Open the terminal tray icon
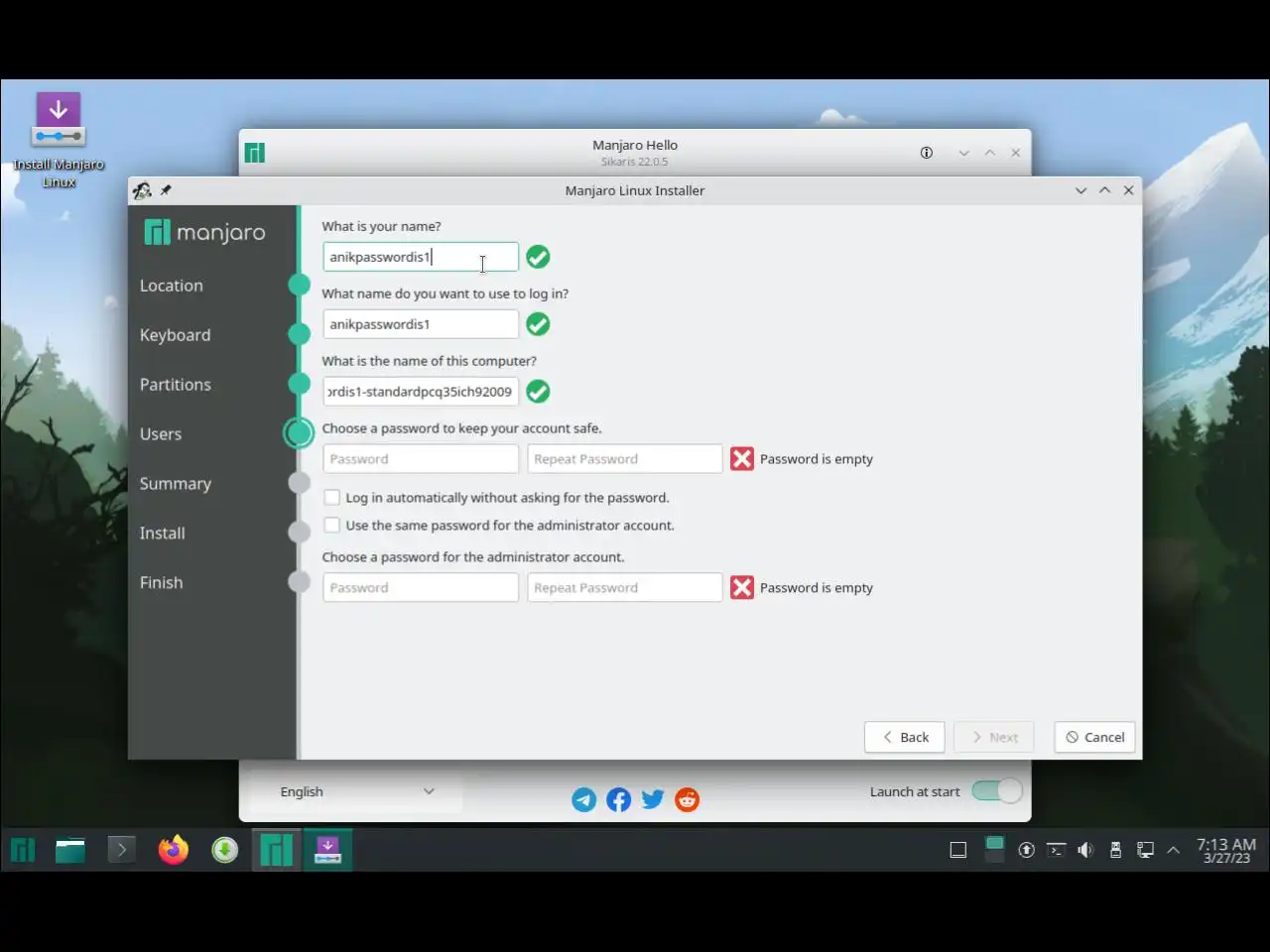This screenshot has height=952, width=1270. tap(1057, 850)
